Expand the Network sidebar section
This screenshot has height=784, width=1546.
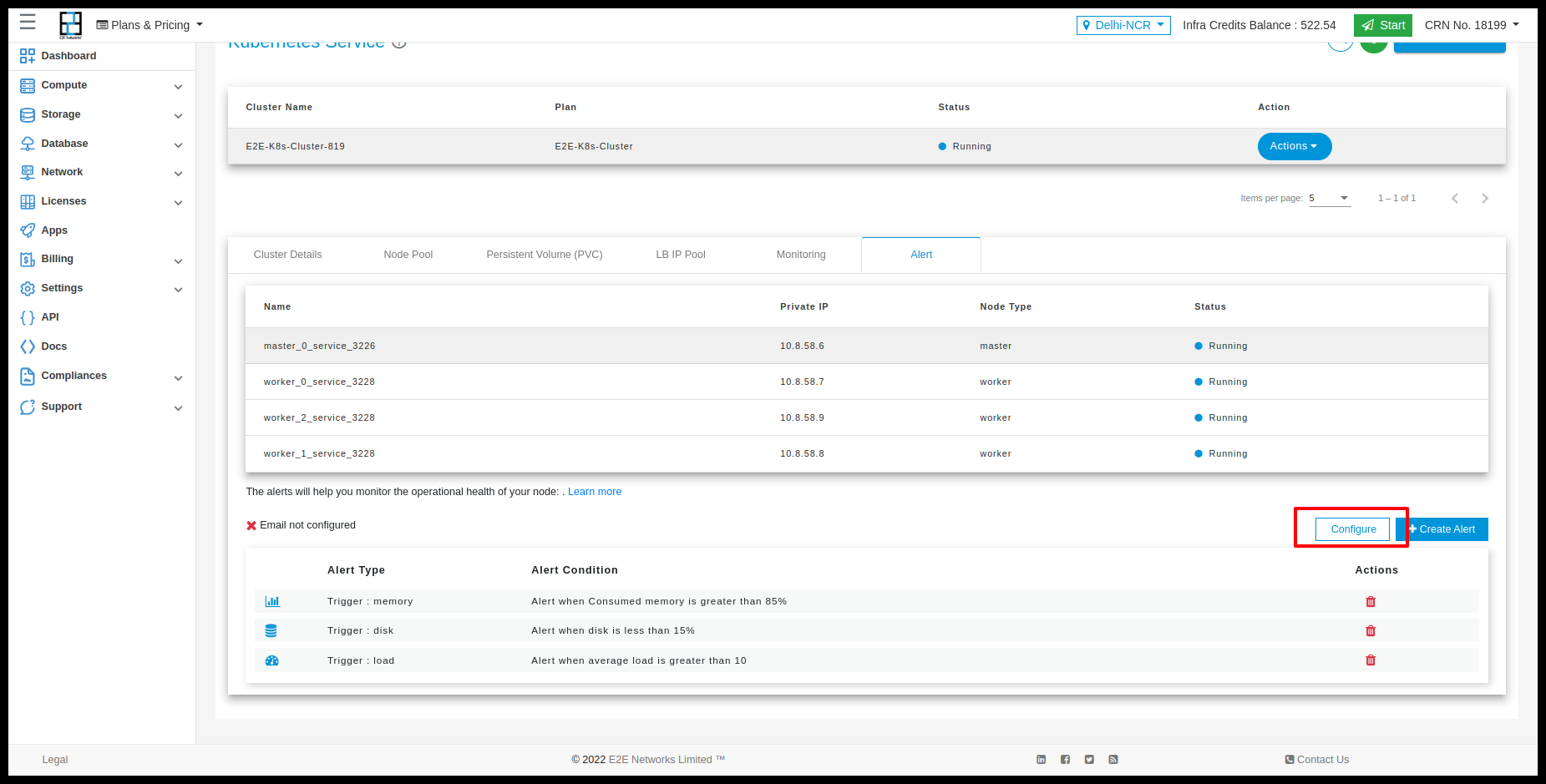178,173
